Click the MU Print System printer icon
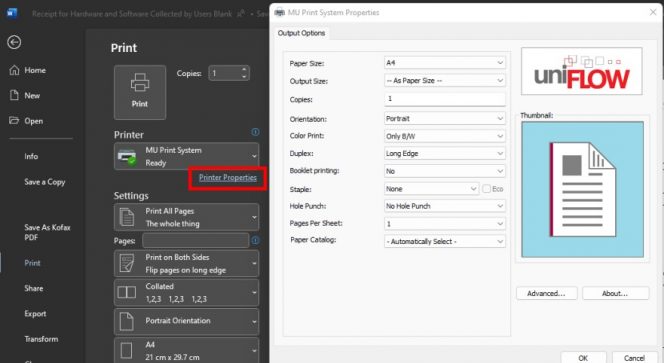The image size is (664, 363). coord(127,156)
